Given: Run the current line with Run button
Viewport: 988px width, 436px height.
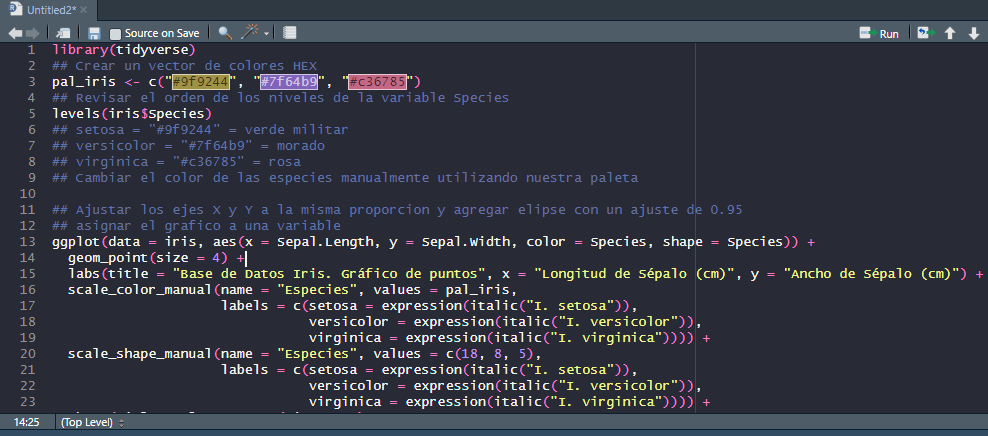Looking at the screenshot, I should pyautogui.click(x=880, y=33).
